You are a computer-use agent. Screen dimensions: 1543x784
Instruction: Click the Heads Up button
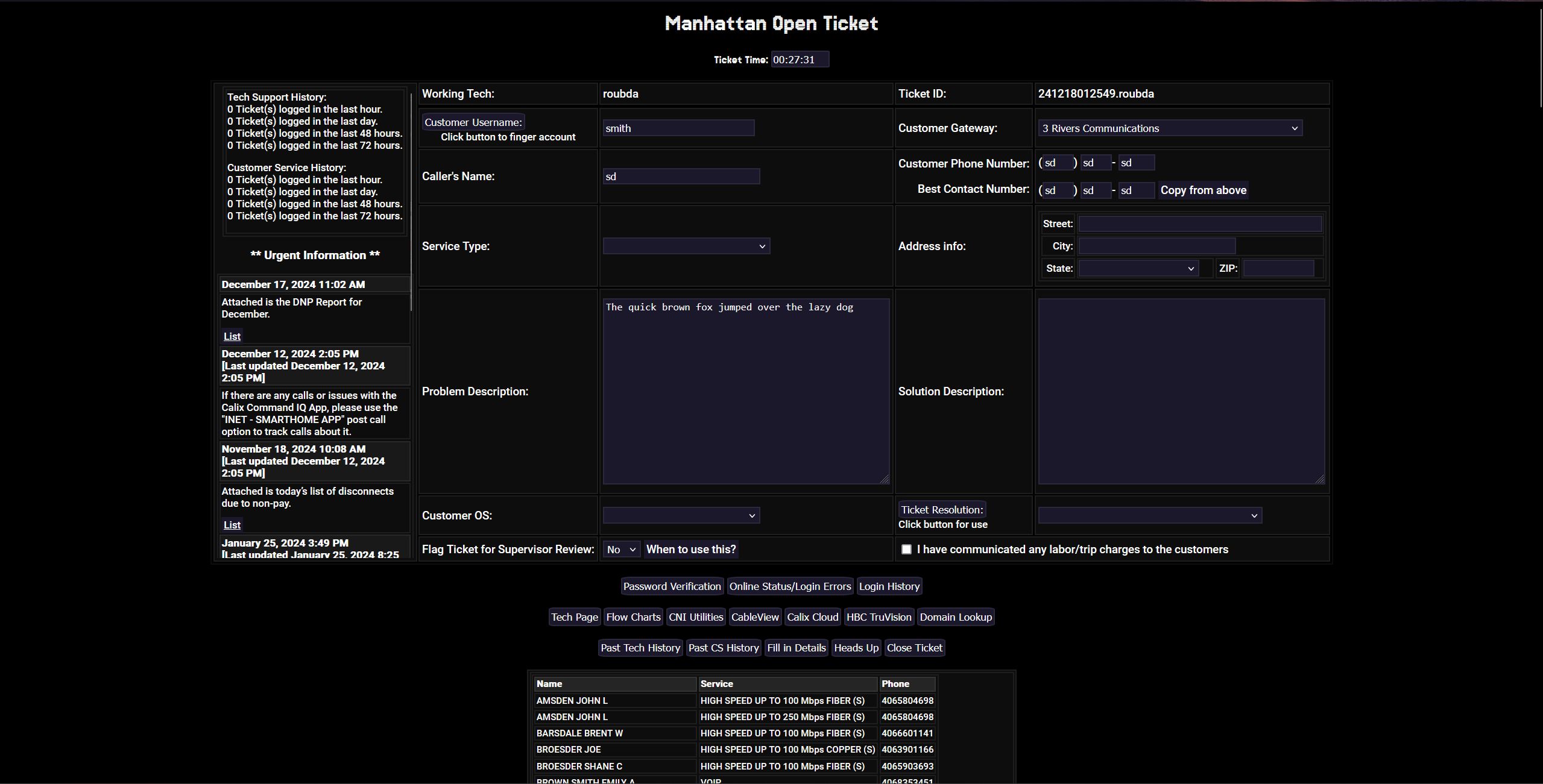tap(856, 648)
